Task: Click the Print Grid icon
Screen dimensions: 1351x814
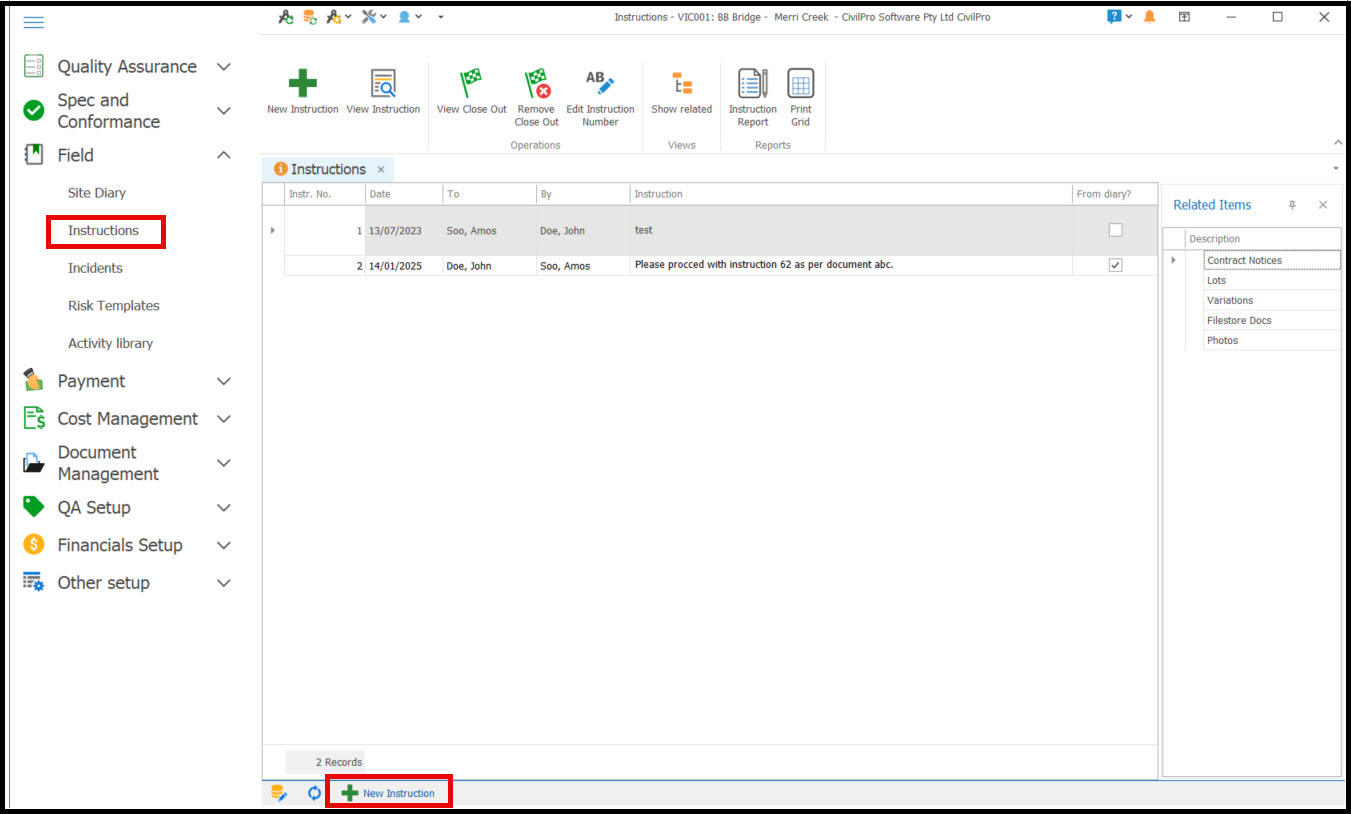Action: [x=800, y=85]
